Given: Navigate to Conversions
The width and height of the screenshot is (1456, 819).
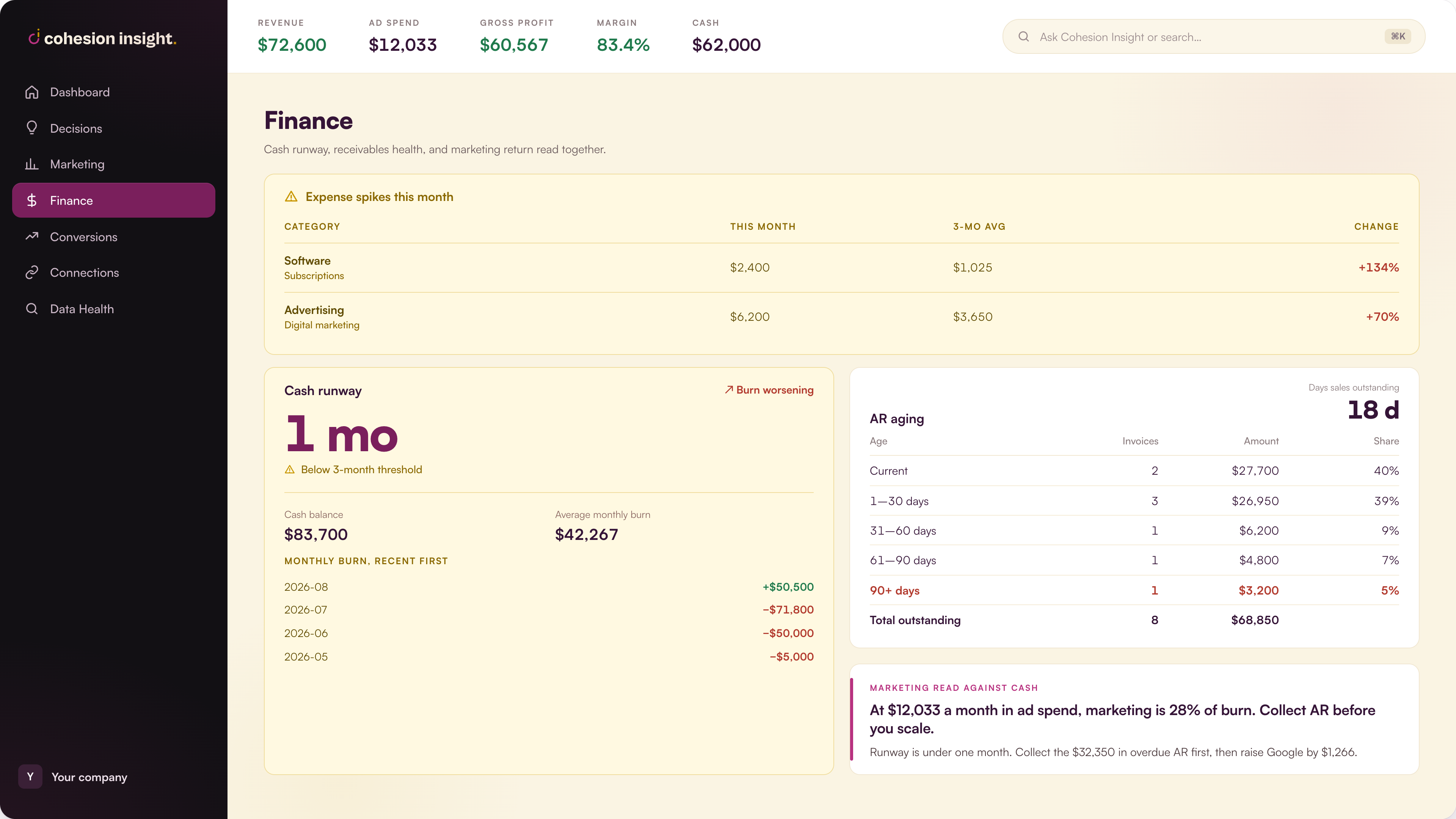Looking at the screenshot, I should [x=114, y=236].
